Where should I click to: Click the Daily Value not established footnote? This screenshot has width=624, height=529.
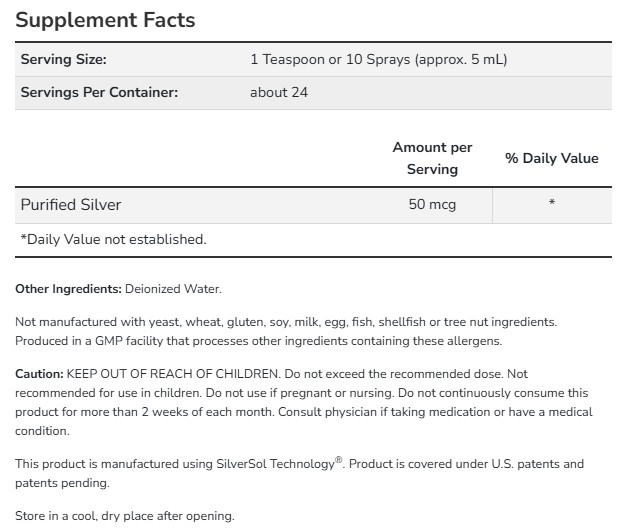[x=113, y=239]
